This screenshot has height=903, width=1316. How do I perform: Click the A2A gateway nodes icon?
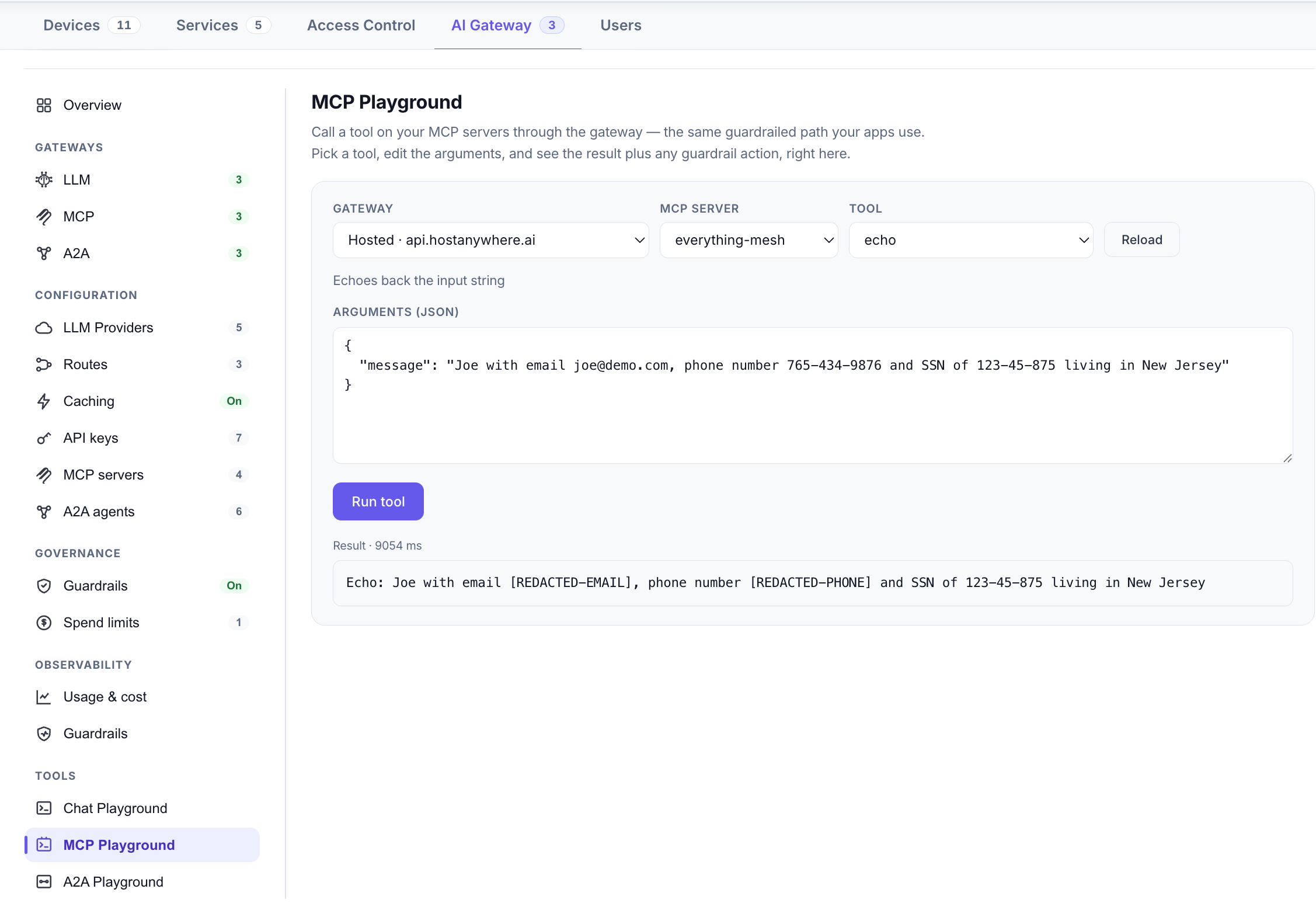tap(44, 253)
